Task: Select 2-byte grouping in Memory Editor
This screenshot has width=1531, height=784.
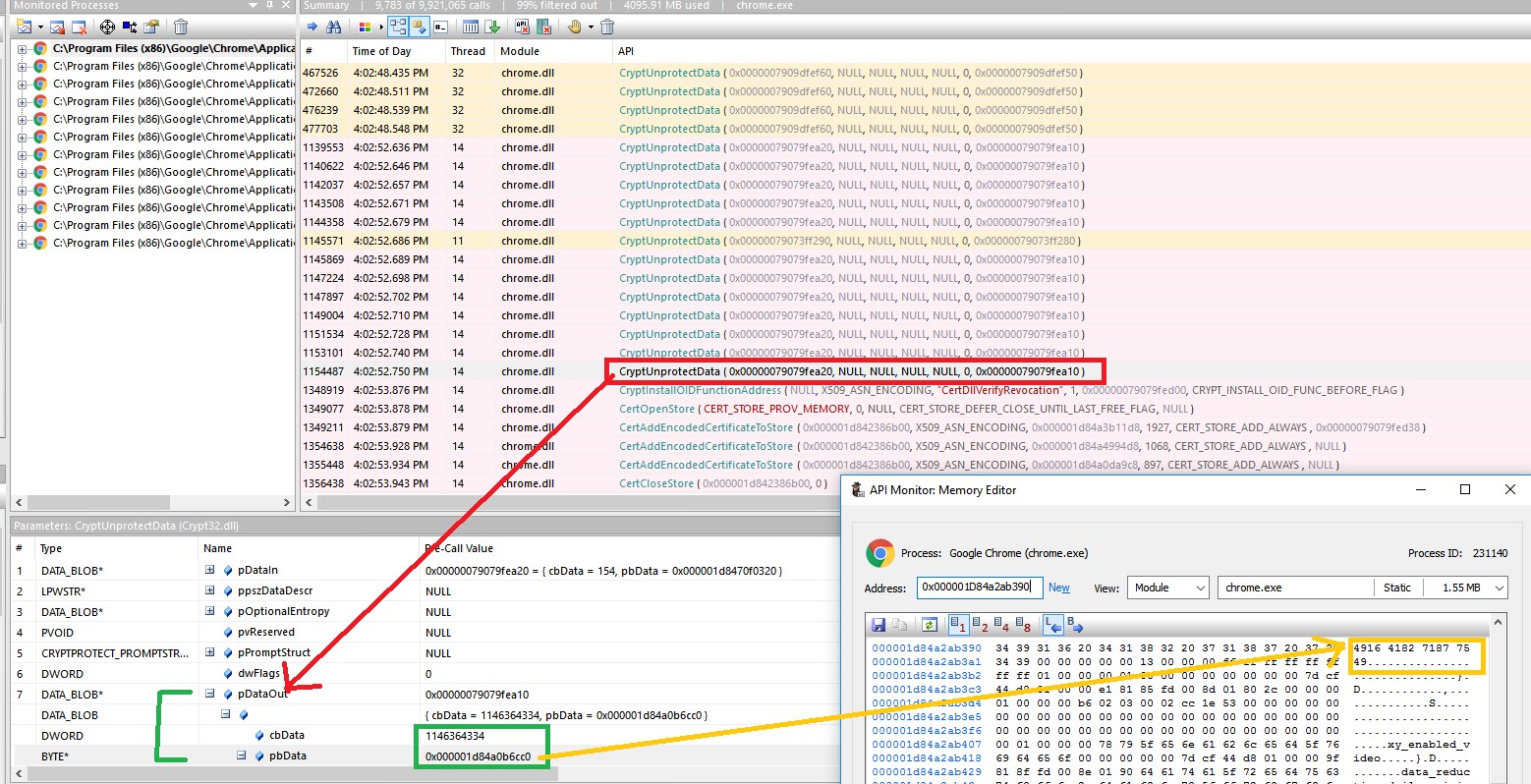Action: coord(980,625)
